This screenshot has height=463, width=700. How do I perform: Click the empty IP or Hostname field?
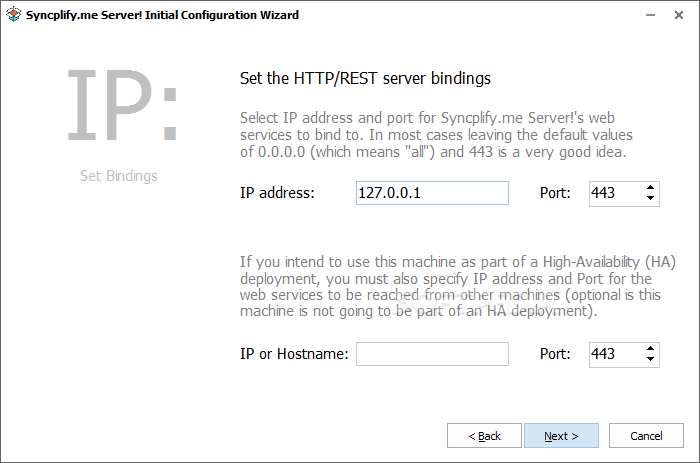432,354
